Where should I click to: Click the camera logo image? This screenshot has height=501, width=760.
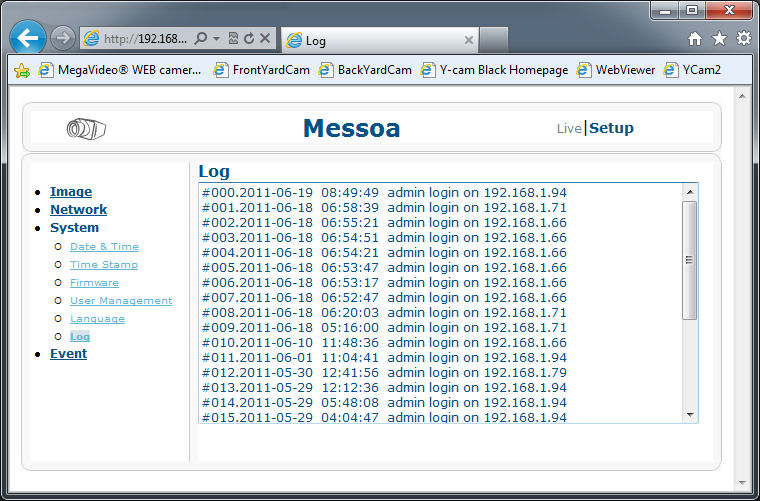[x=86, y=128]
